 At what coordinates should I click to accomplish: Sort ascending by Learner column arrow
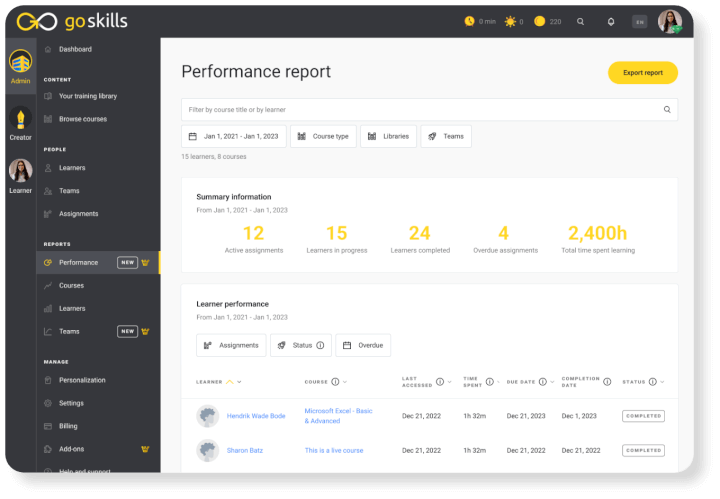point(230,382)
